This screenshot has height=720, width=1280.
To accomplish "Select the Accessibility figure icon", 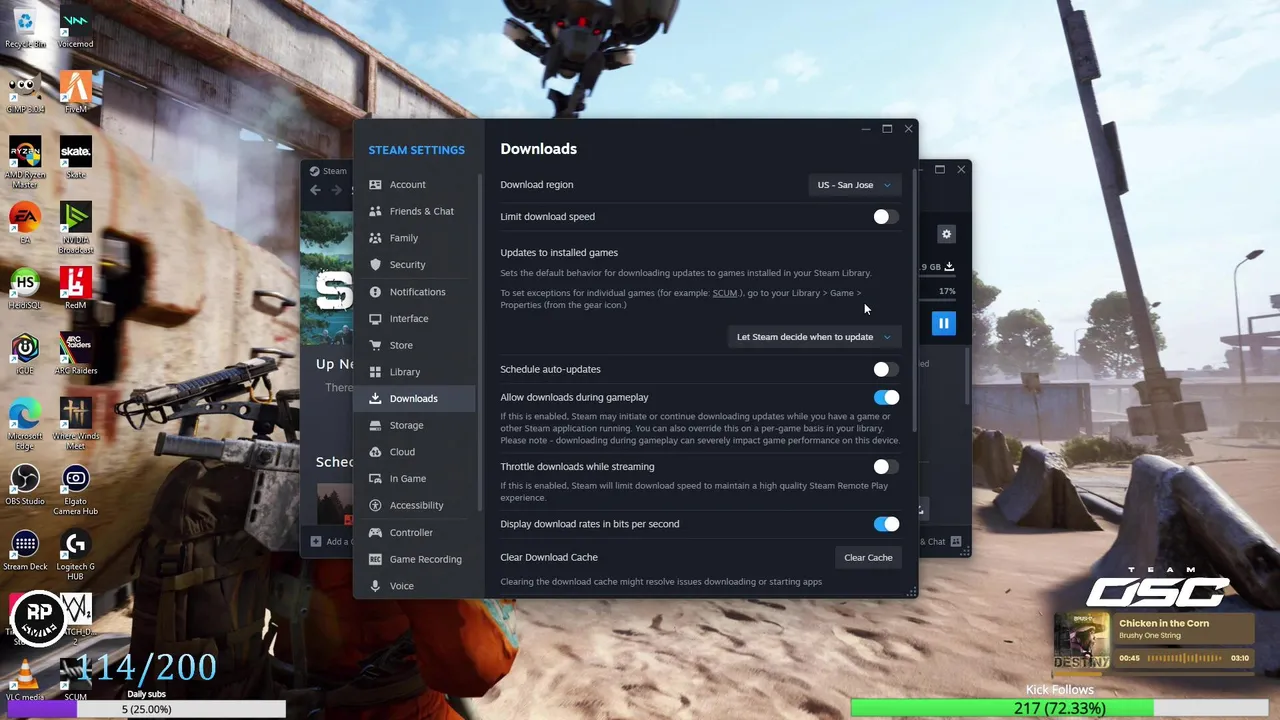I will pyautogui.click(x=375, y=505).
